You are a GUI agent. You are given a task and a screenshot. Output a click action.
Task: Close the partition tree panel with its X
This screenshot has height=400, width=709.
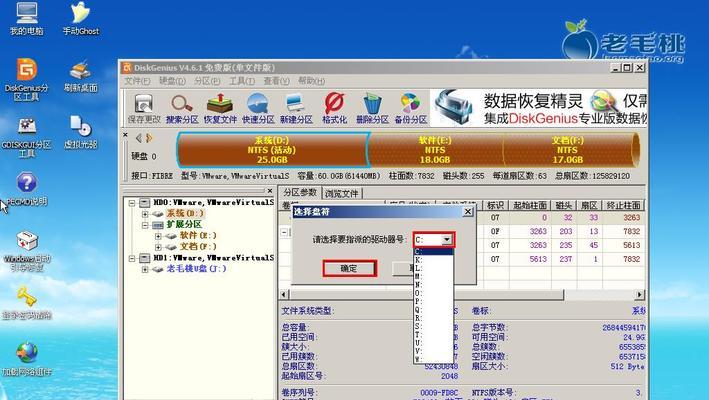pos(270,191)
